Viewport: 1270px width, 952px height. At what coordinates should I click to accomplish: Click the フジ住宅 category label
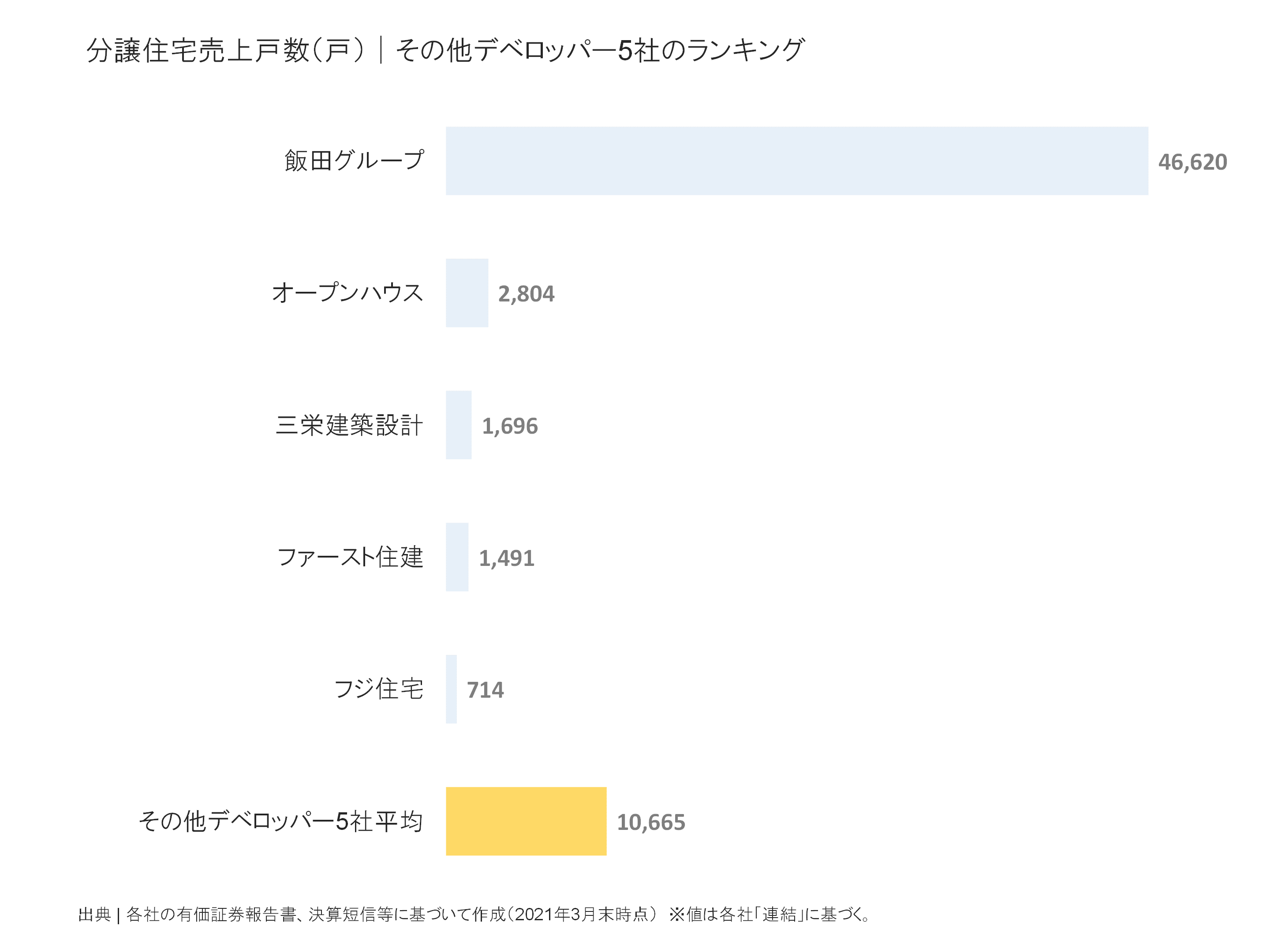point(378,688)
